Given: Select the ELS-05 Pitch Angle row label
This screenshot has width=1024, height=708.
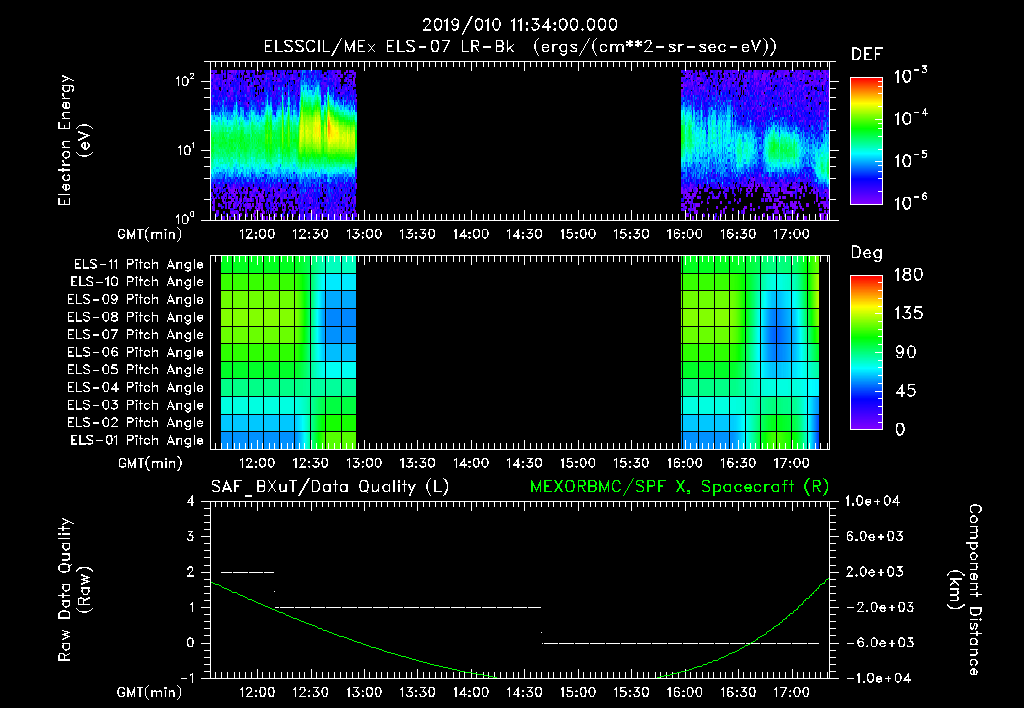Looking at the screenshot, I should click(x=135, y=370).
